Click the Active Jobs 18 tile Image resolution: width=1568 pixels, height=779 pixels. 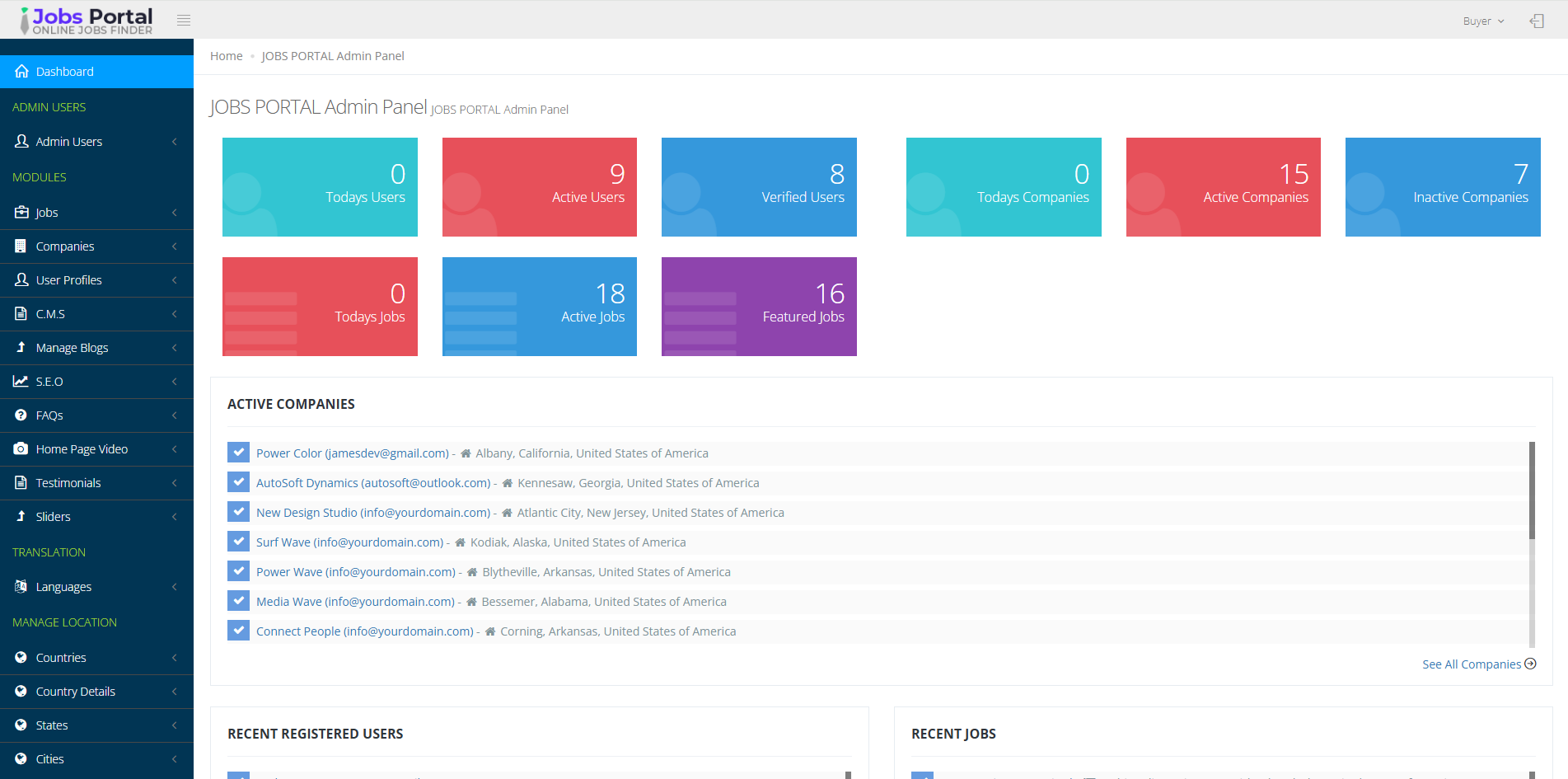(539, 306)
